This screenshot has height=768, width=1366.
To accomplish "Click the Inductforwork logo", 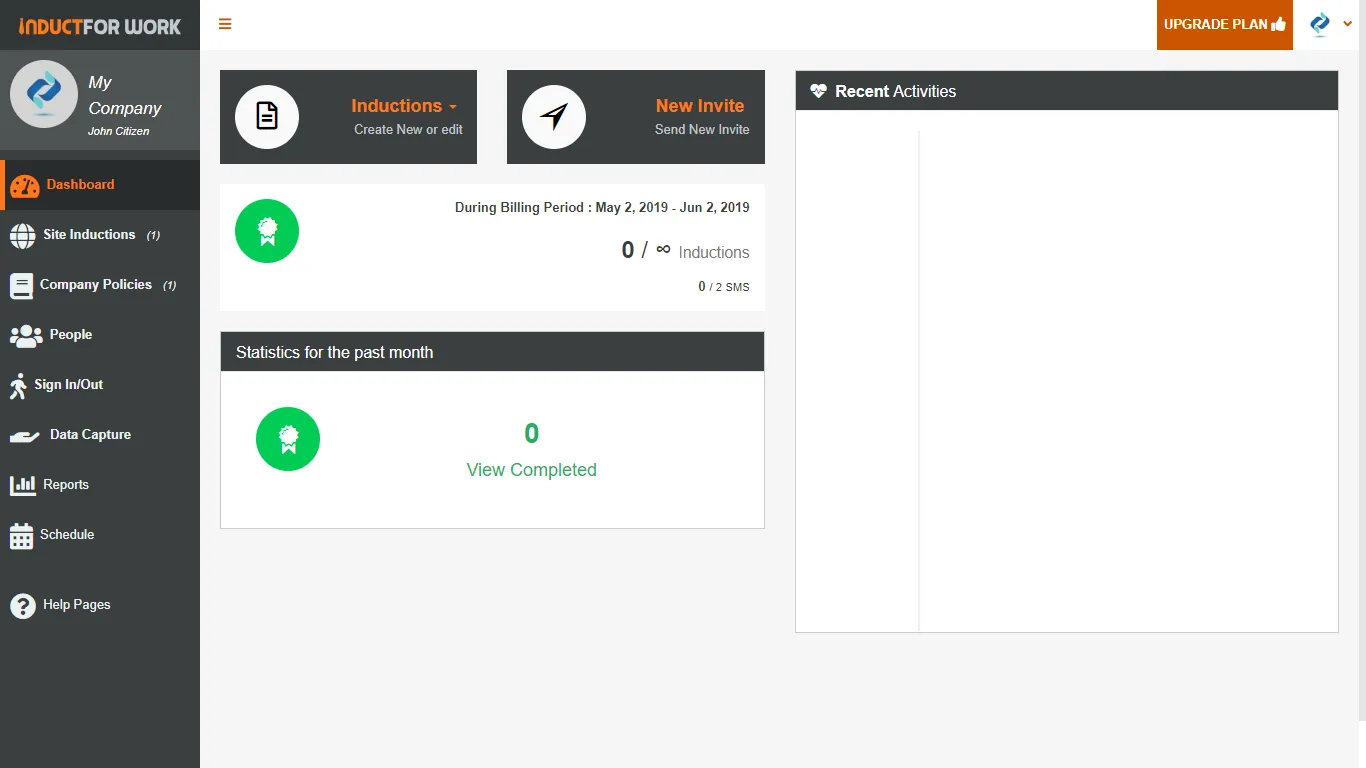I will click(100, 26).
